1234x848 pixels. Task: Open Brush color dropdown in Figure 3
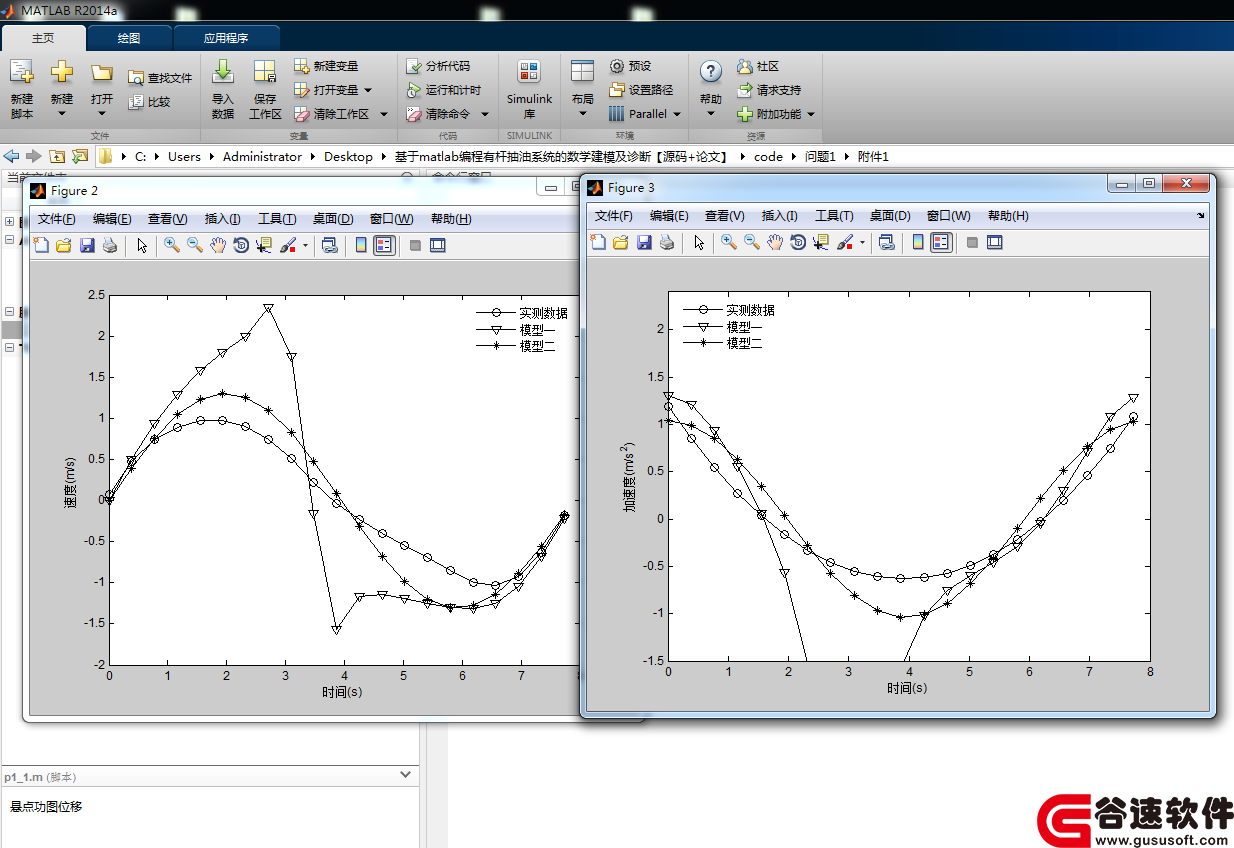pyautogui.click(x=862, y=242)
